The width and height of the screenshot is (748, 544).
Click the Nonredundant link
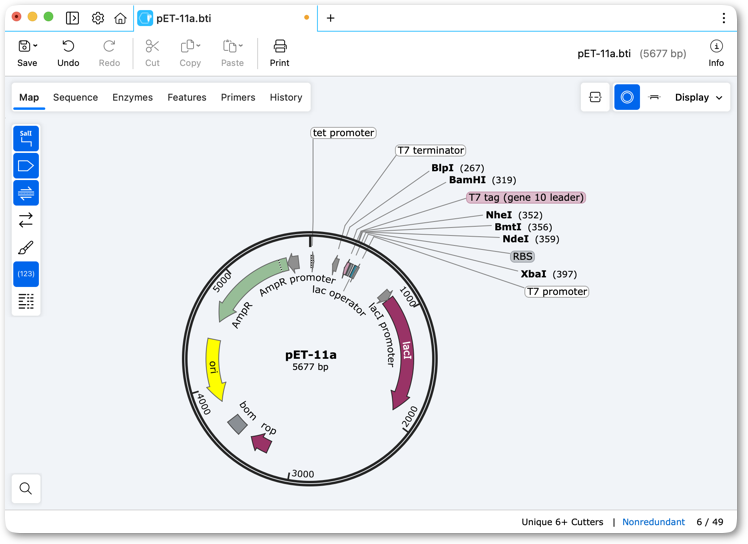point(653,522)
